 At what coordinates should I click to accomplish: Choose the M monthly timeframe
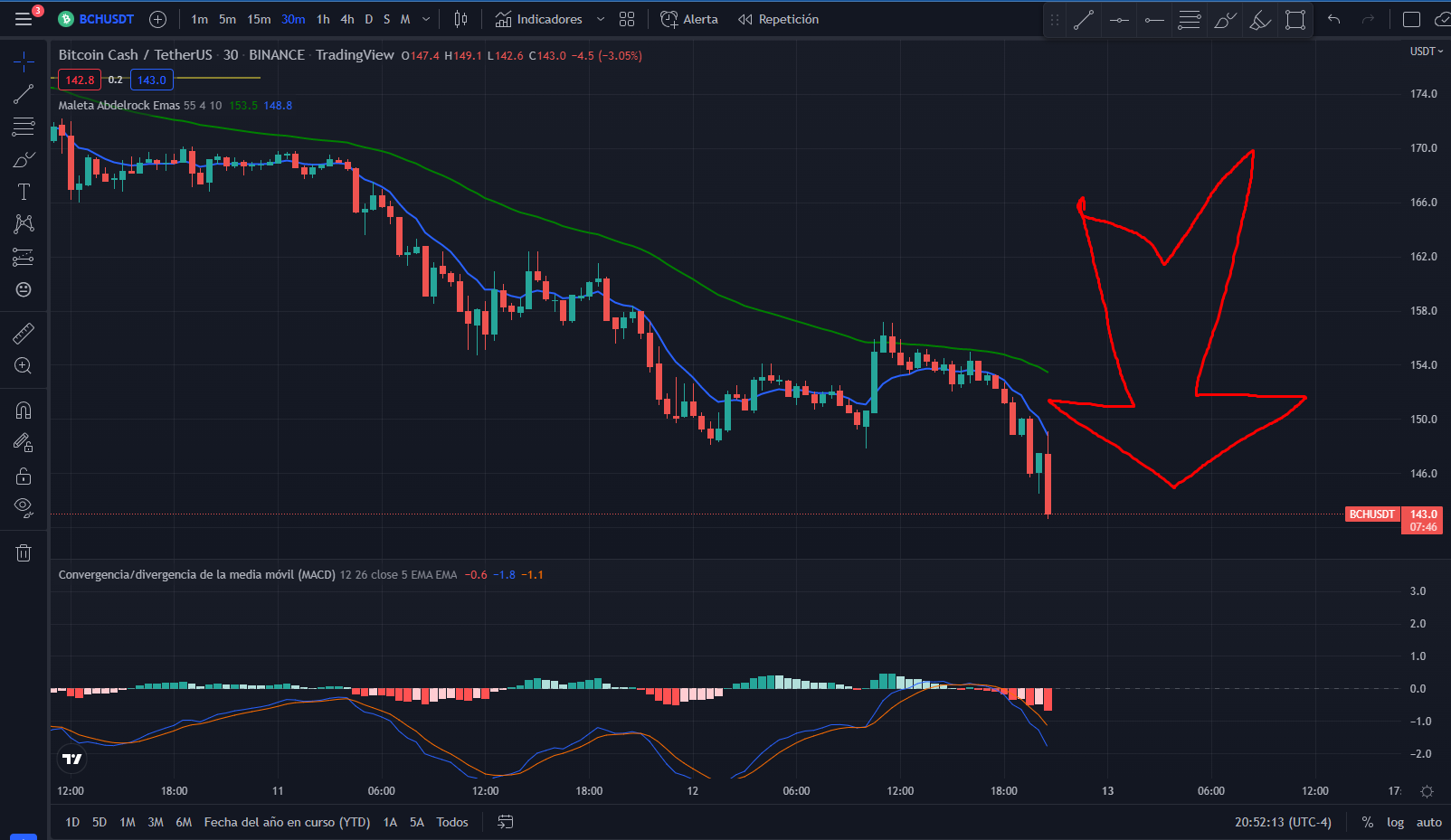pyautogui.click(x=405, y=19)
